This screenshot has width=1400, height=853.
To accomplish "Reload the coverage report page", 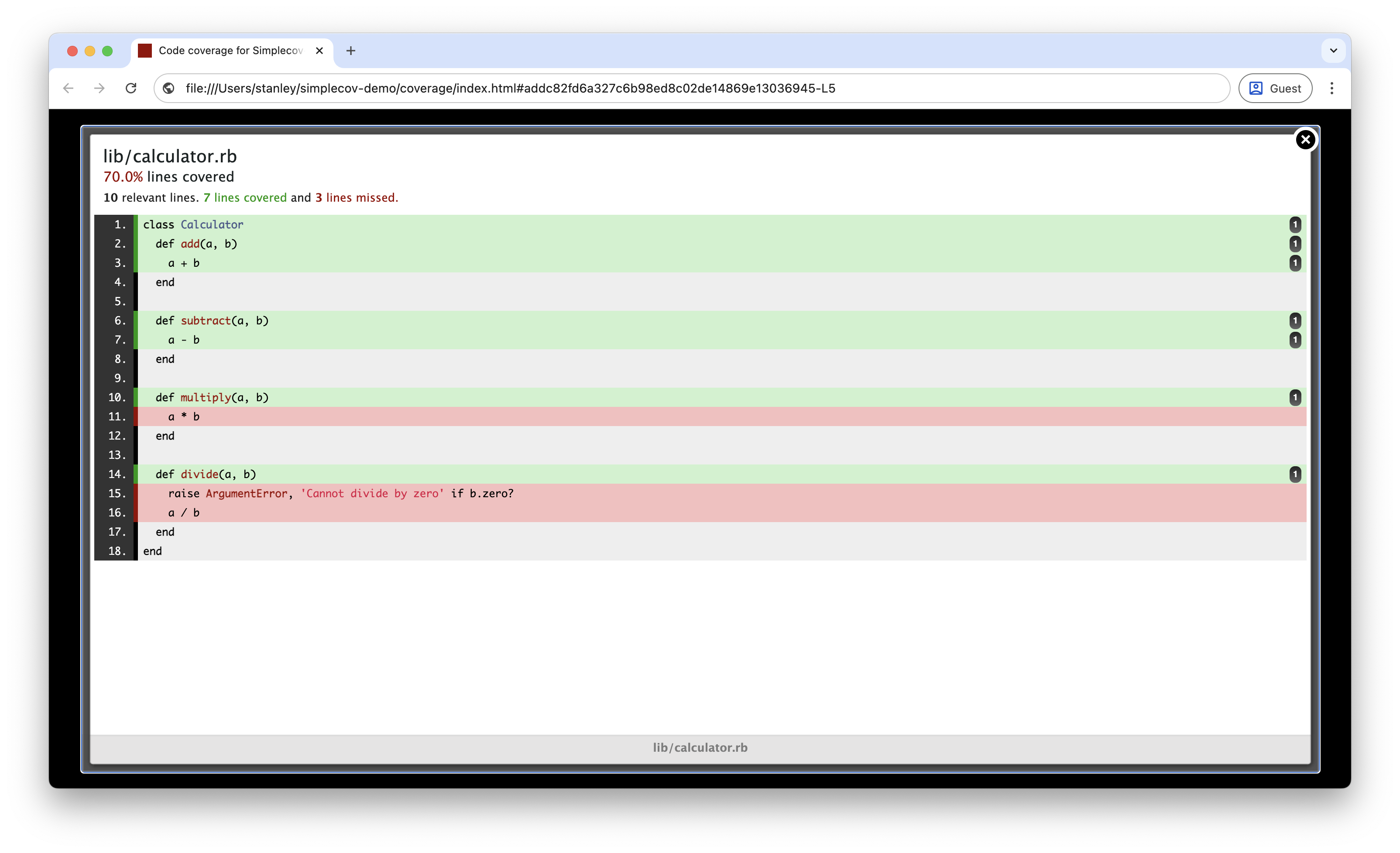I will (x=131, y=88).
